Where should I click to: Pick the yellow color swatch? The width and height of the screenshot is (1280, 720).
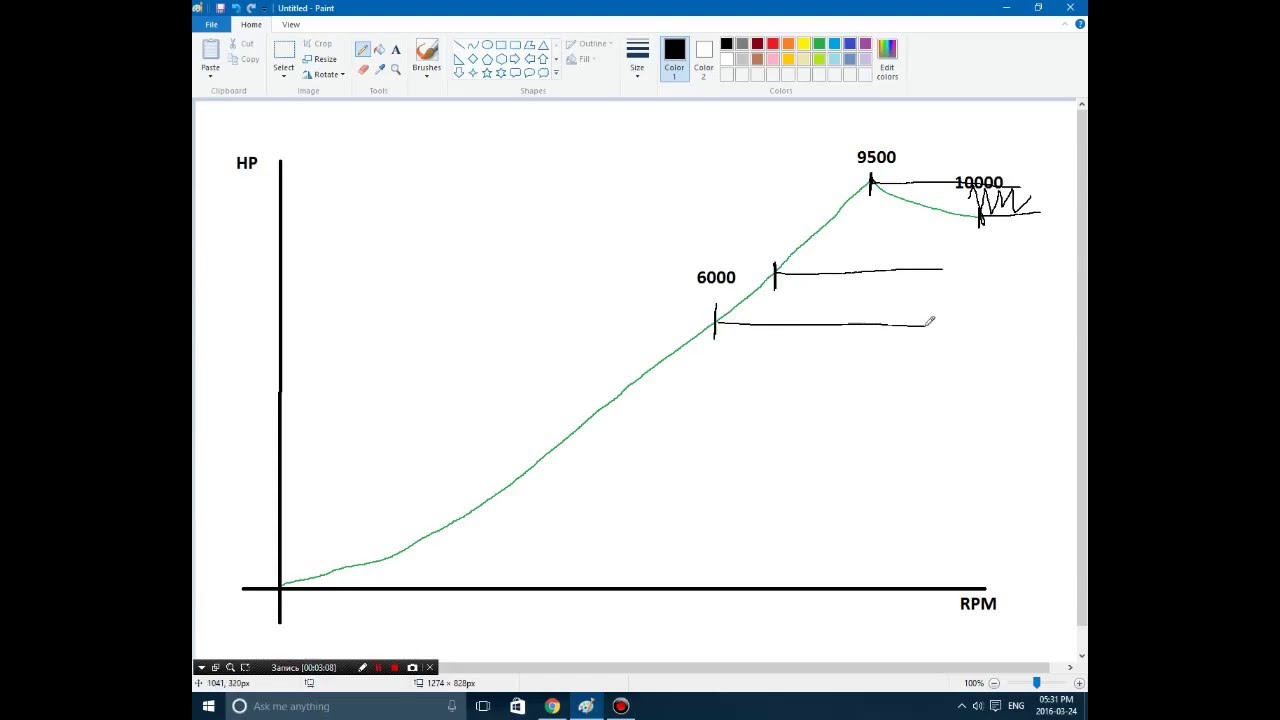[804, 44]
